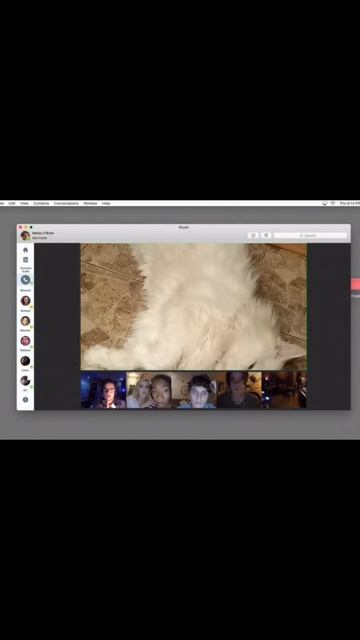Open the Edit menu
360x640 pixels.
click(x=12, y=203)
